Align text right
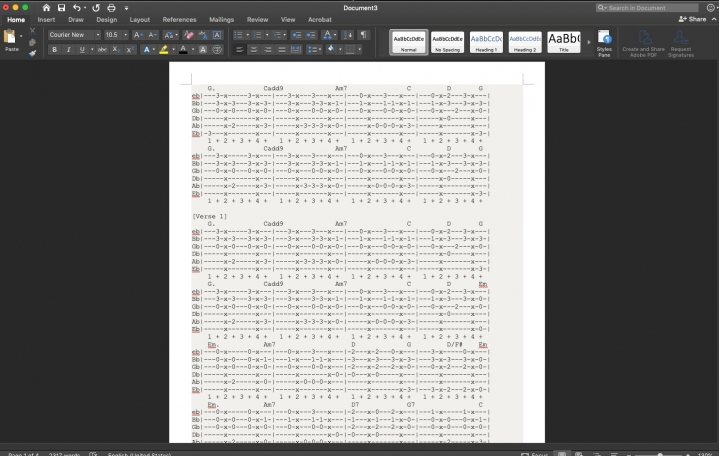This screenshot has height=456, width=720. (x=268, y=50)
